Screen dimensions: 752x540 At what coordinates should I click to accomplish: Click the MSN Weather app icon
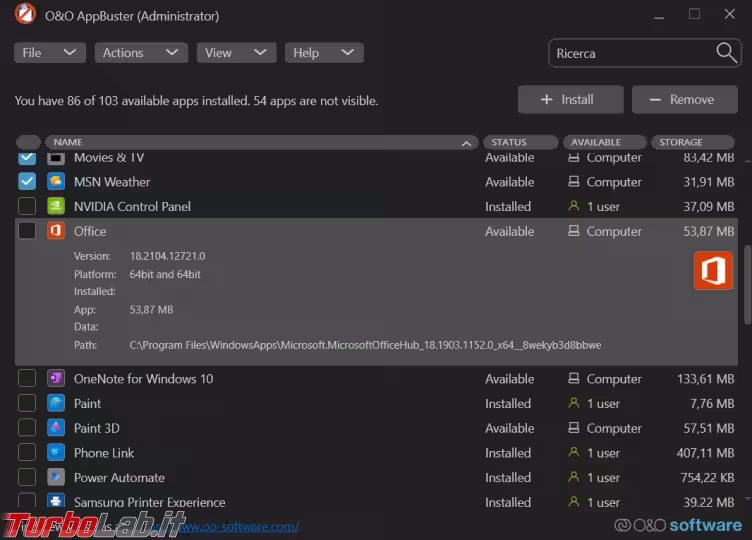[56, 182]
